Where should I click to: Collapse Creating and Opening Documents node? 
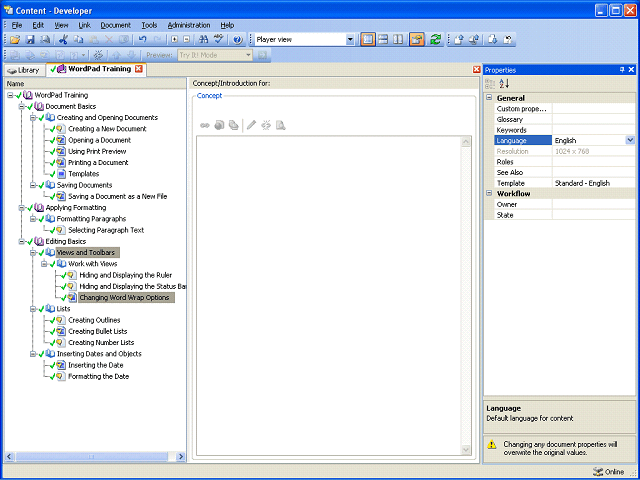(x=33, y=118)
